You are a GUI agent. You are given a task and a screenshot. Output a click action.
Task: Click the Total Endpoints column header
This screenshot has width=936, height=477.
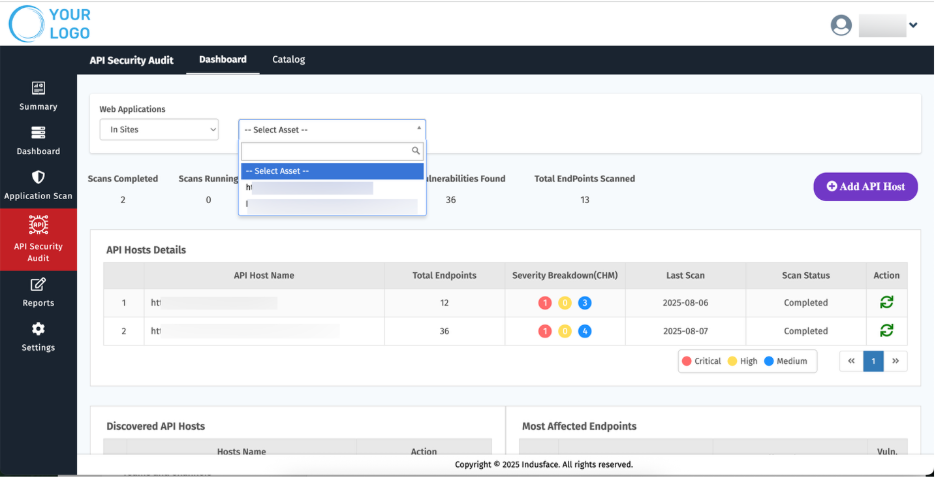point(444,275)
